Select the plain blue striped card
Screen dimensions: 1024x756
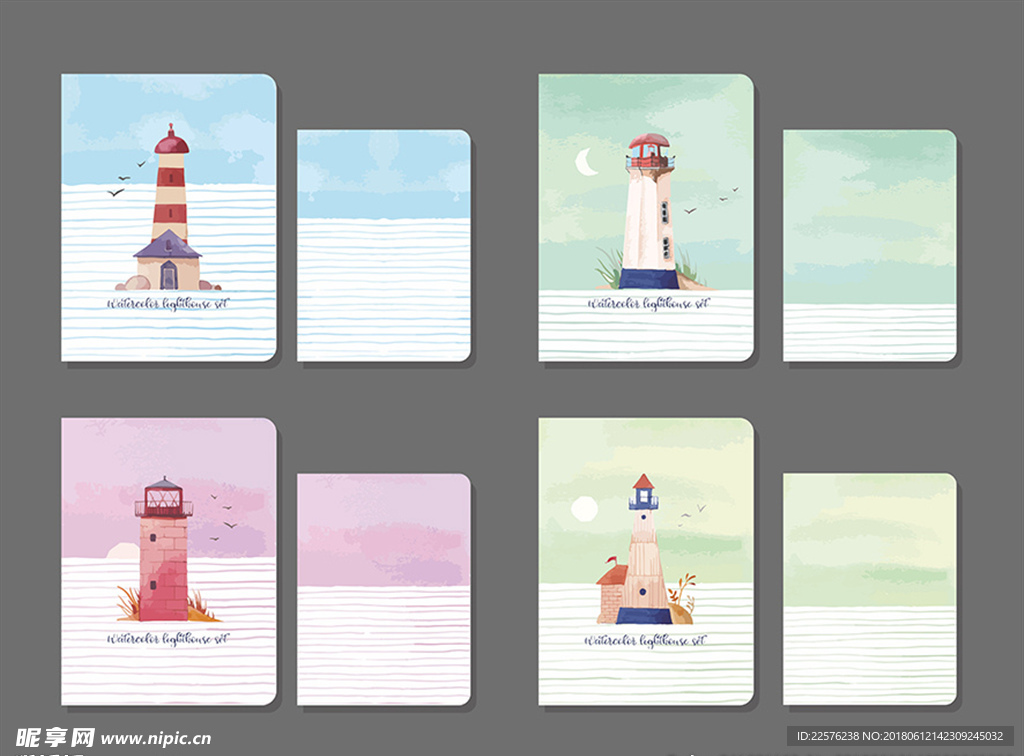click(384, 245)
